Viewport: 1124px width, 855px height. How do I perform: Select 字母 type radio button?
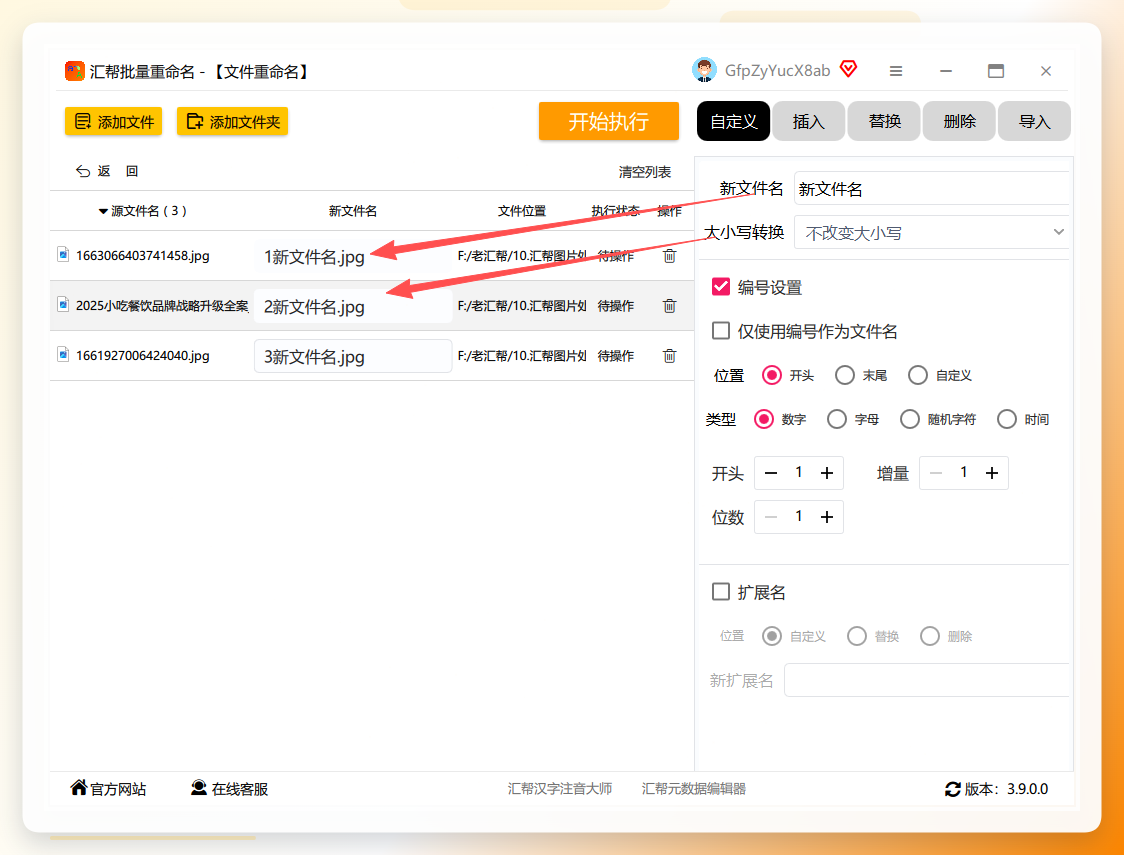pyautogui.click(x=837, y=419)
